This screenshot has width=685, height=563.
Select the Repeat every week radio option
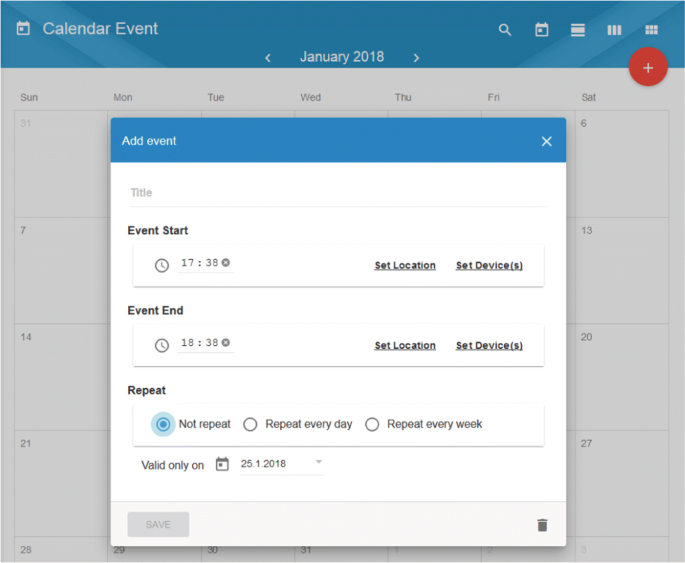pyautogui.click(x=372, y=424)
